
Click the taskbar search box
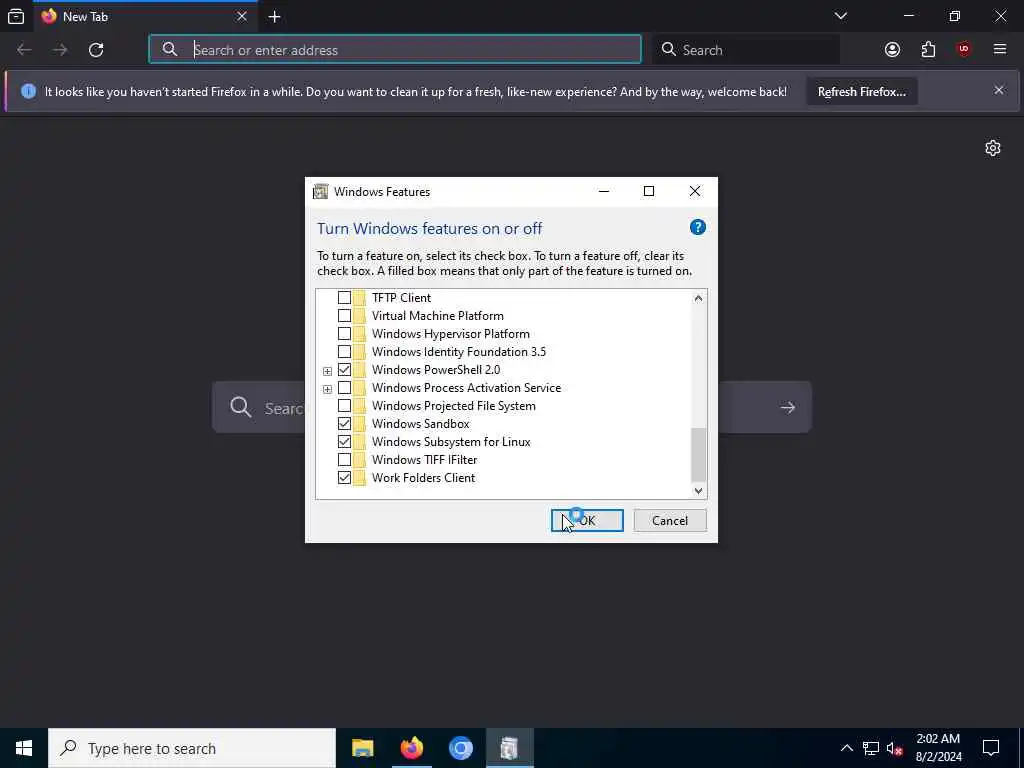click(192, 748)
